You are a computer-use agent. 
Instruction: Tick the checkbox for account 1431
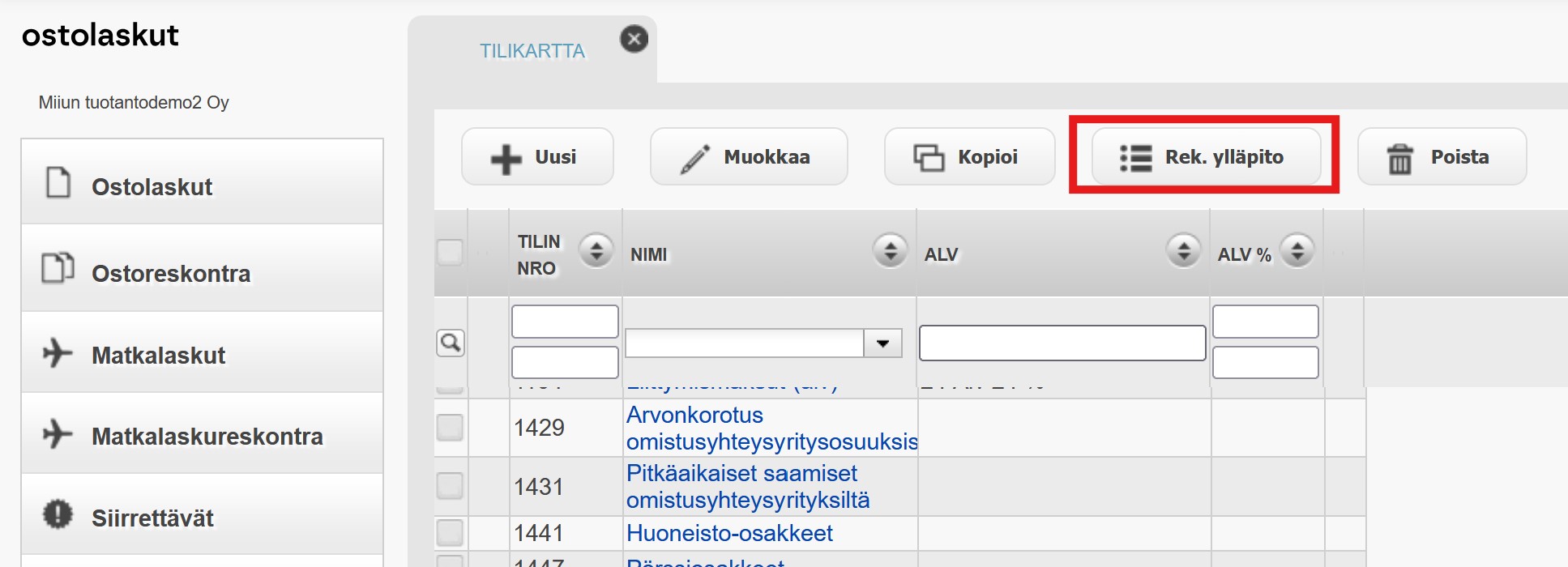point(450,486)
